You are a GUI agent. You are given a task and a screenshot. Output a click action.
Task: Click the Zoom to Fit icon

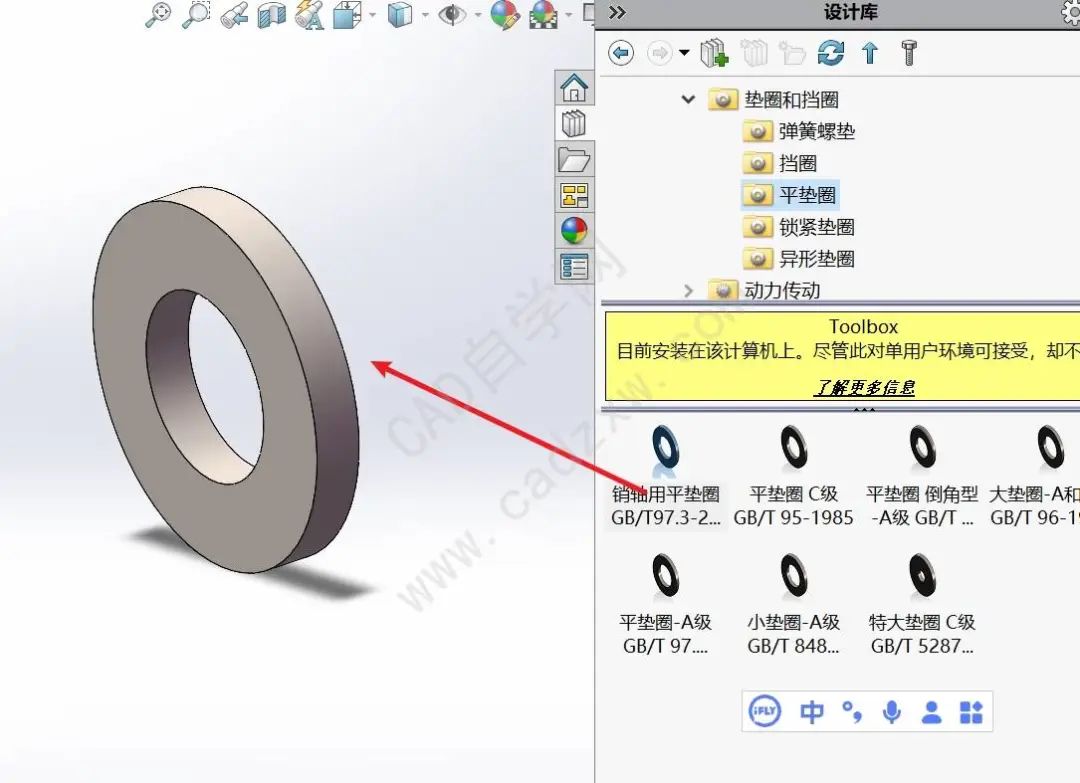pyautogui.click(x=158, y=14)
